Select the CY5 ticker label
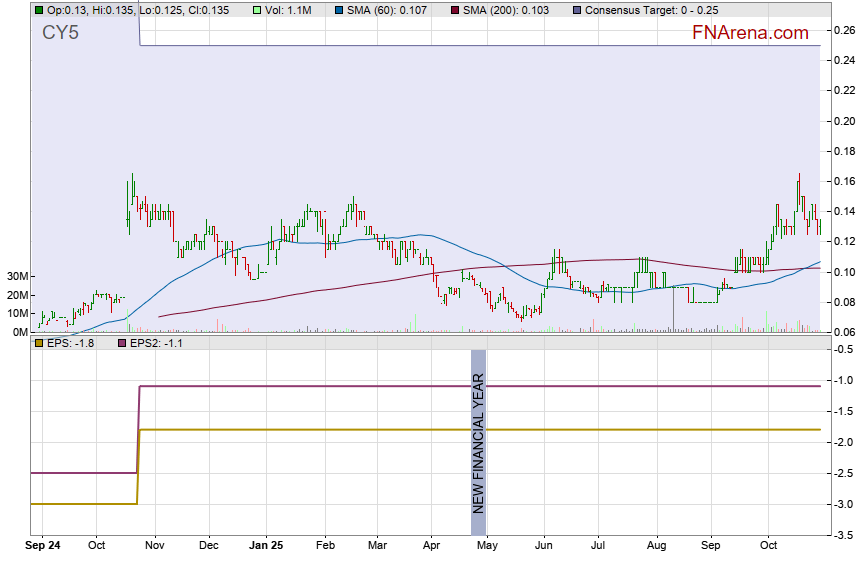859x566 pixels. [61, 34]
